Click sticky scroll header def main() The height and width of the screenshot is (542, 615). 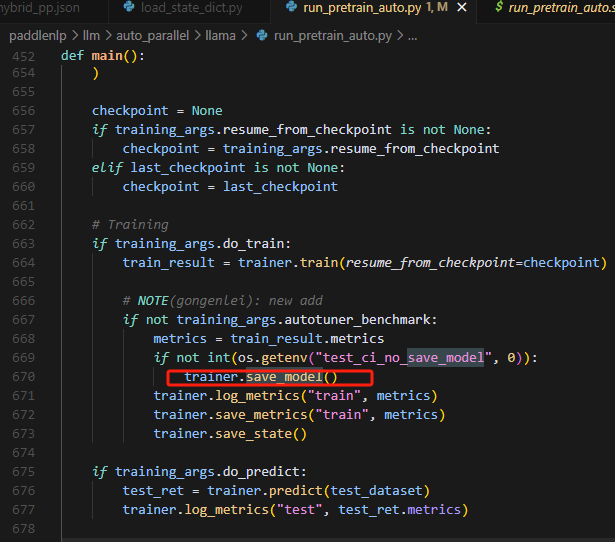(x=102, y=55)
